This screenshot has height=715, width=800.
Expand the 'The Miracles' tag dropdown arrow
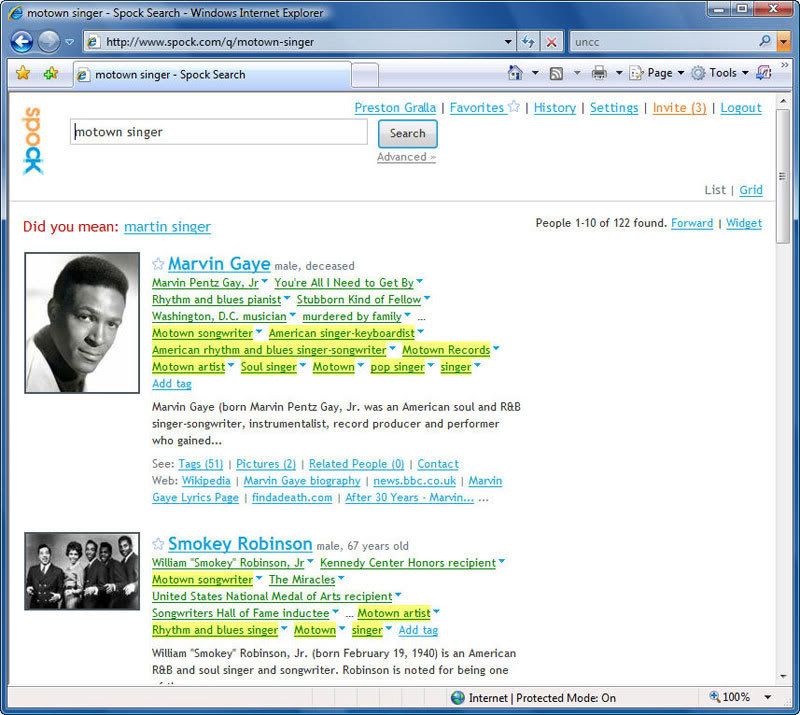(x=341, y=578)
